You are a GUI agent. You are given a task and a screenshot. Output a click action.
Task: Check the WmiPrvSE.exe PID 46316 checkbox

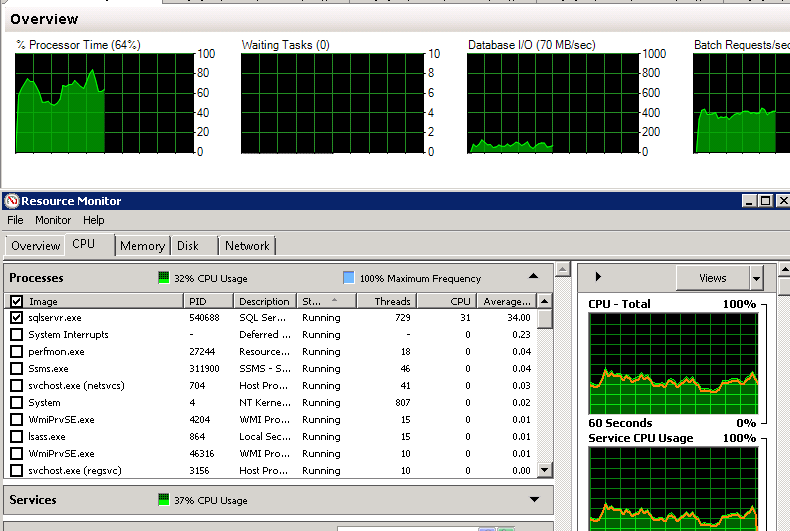point(17,453)
